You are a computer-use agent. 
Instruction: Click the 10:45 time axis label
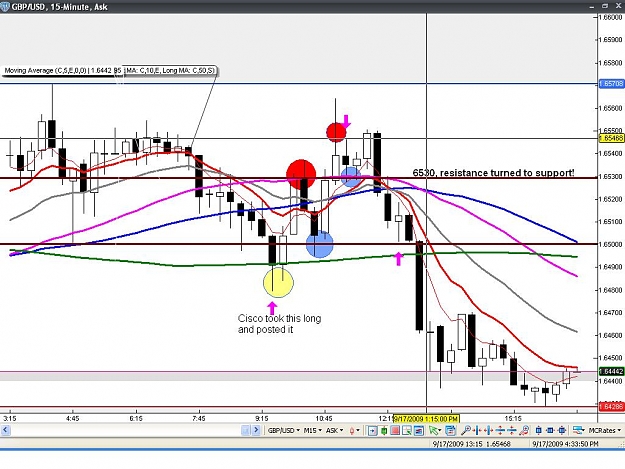324,418
